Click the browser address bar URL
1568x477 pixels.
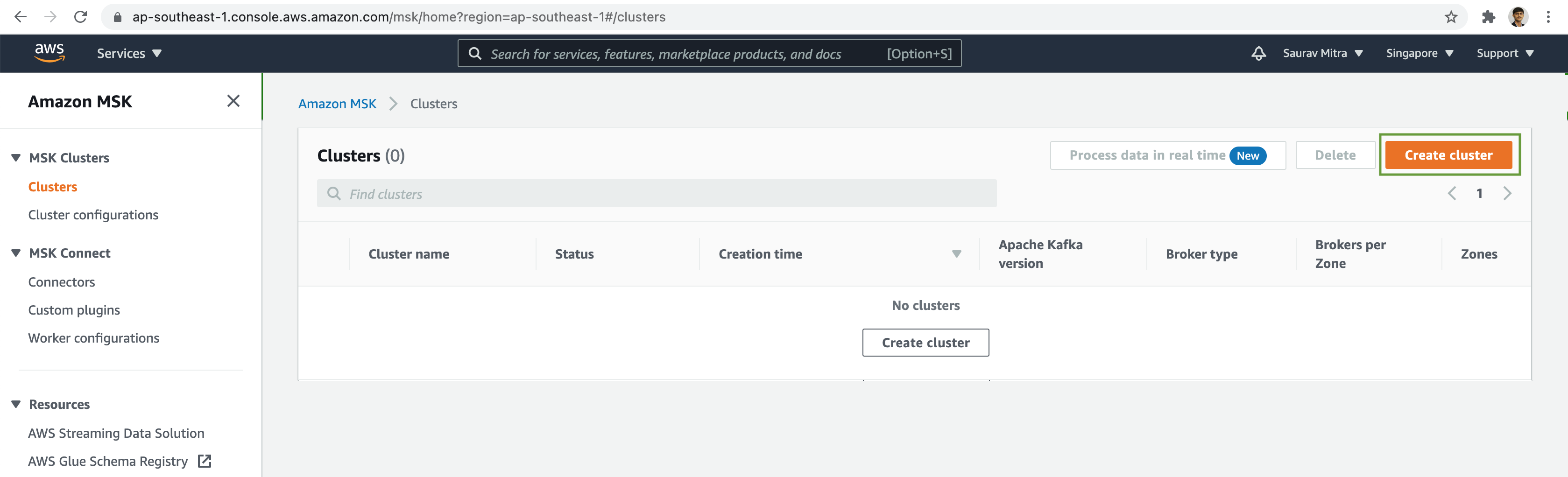[399, 17]
